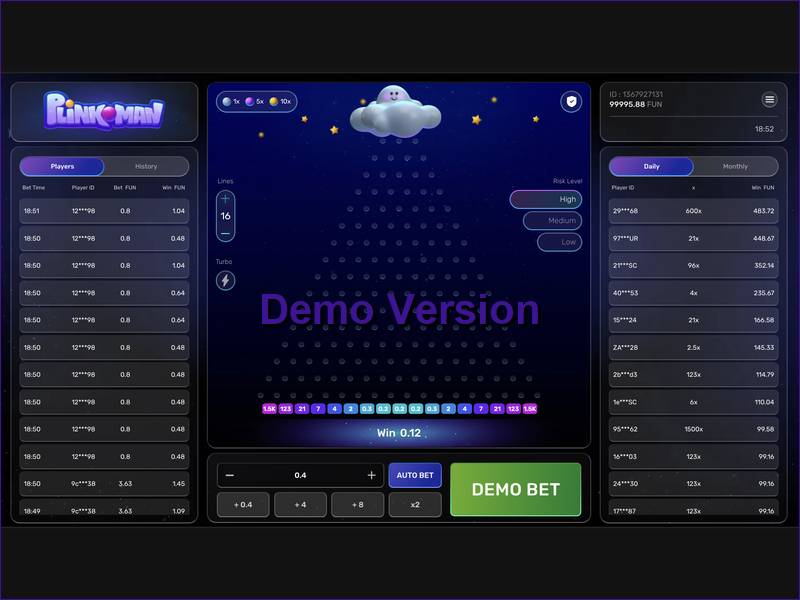Click the bet amount field
Viewport: 800px width, 600px height.
300,475
